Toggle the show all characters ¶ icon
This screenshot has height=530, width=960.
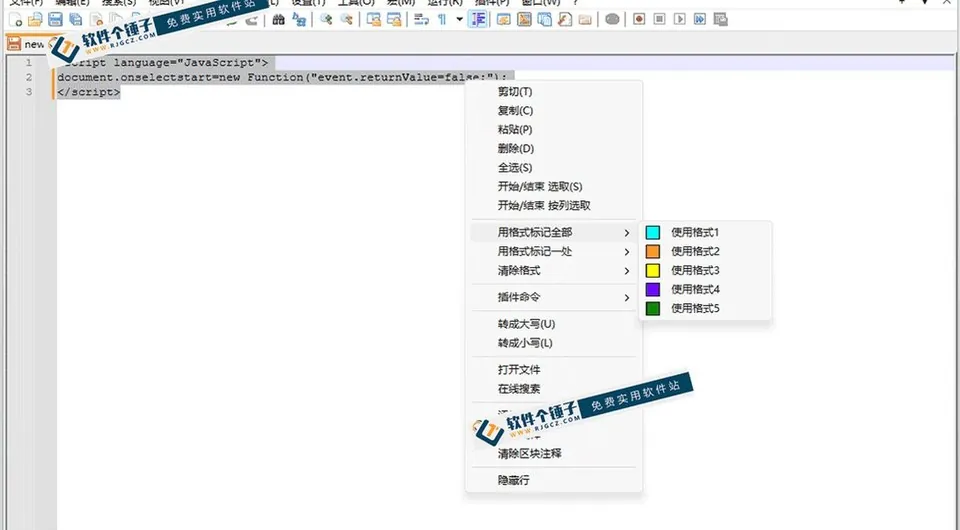(441, 20)
